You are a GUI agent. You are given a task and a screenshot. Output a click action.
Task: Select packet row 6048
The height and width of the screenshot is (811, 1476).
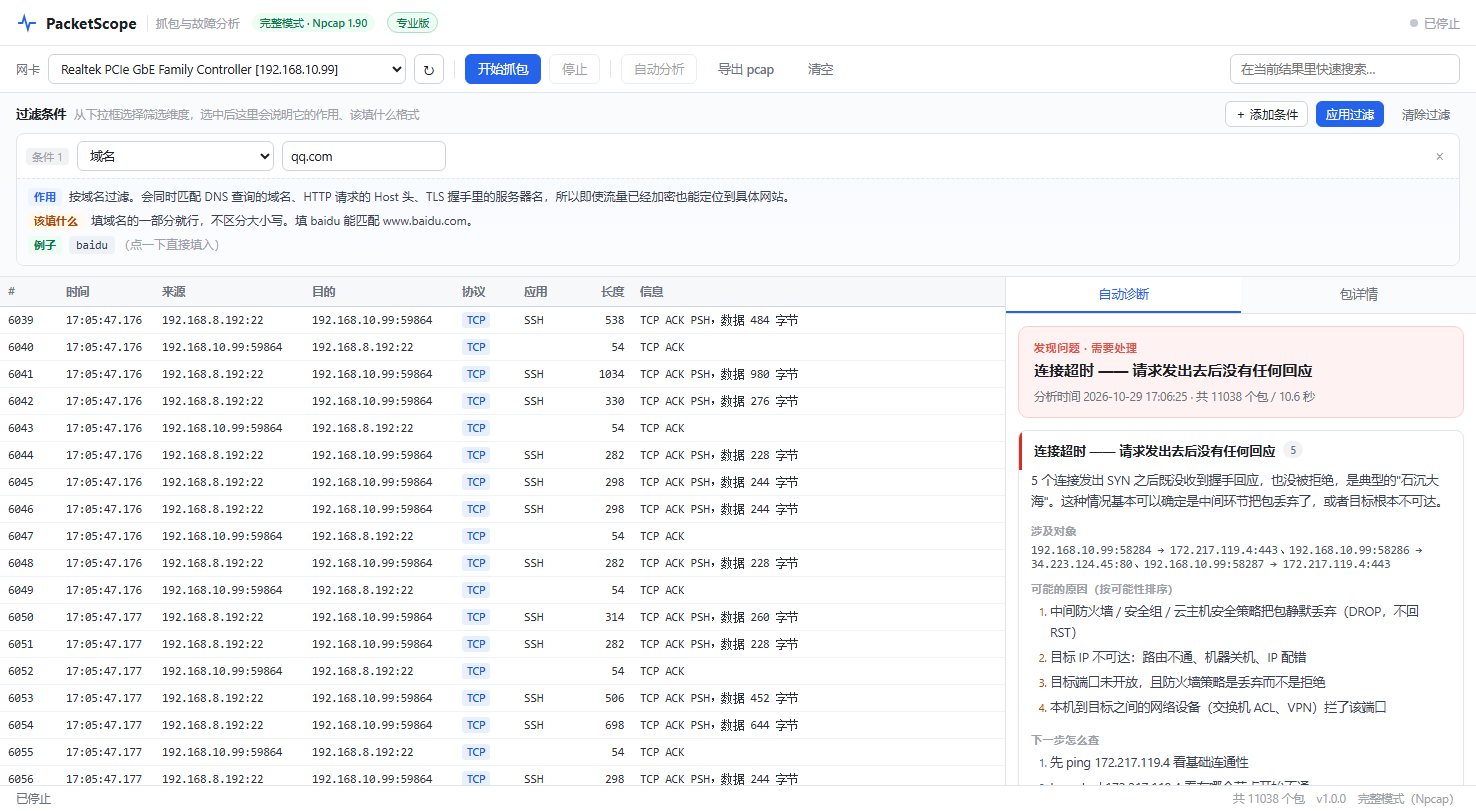[503, 563]
